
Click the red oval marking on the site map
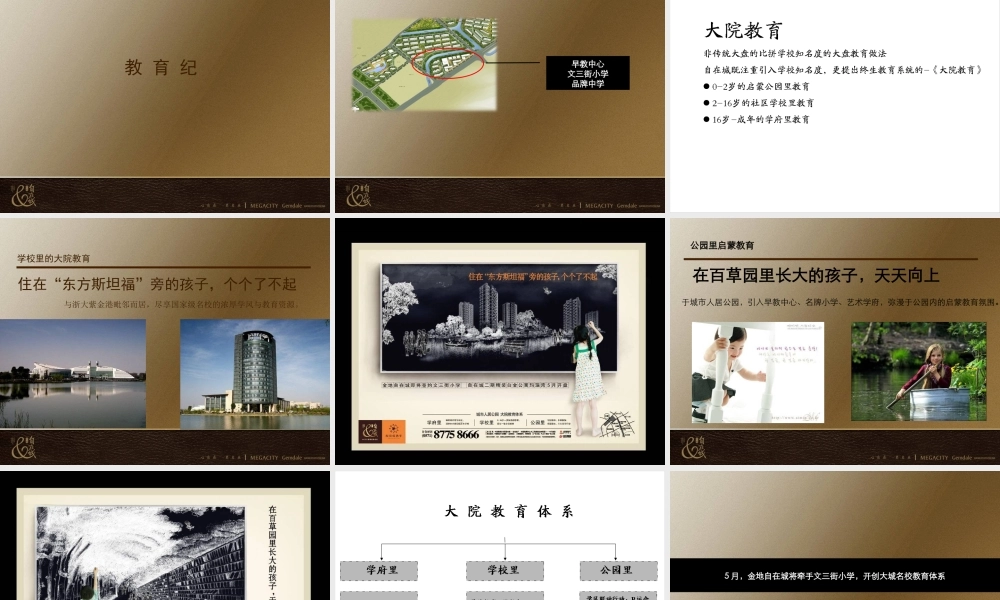[448, 62]
